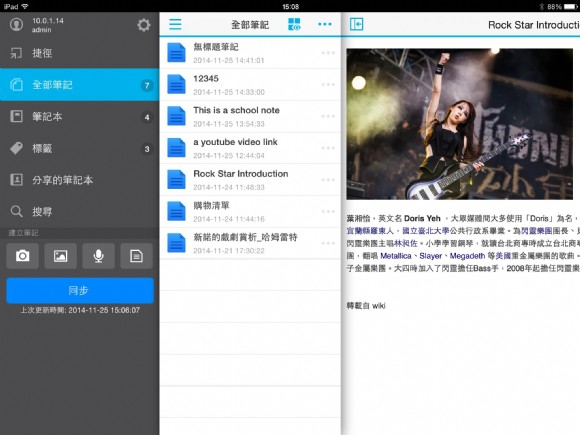Create new text note icon
580x435 pixels.
point(136,256)
